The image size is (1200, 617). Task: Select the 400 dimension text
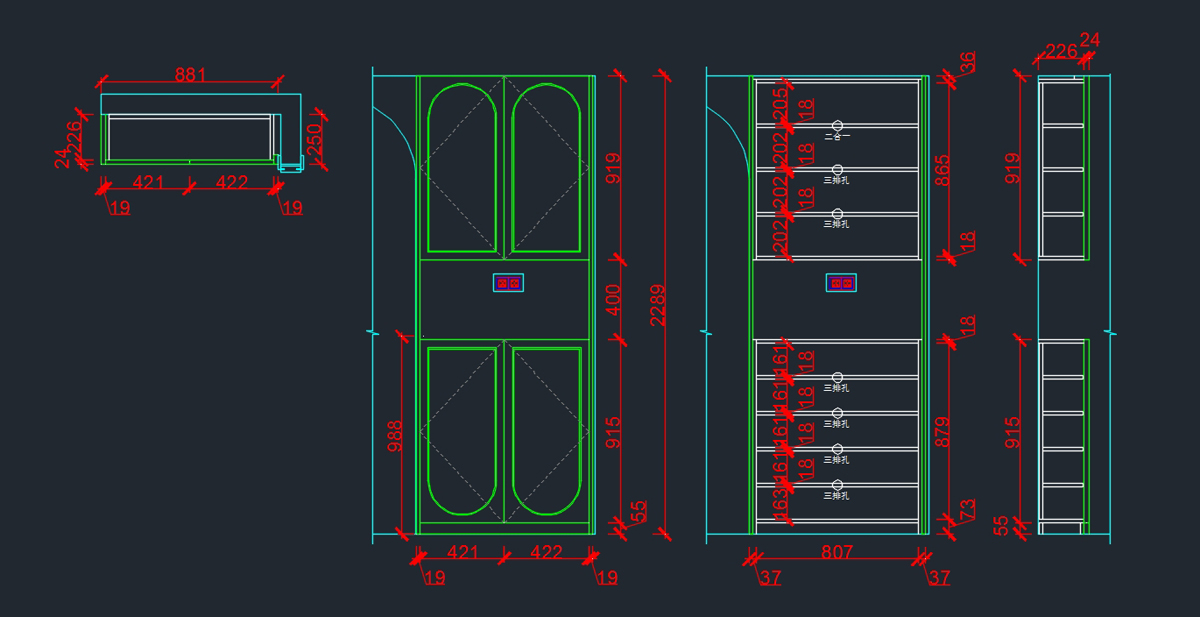pyautogui.click(x=614, y=300)
